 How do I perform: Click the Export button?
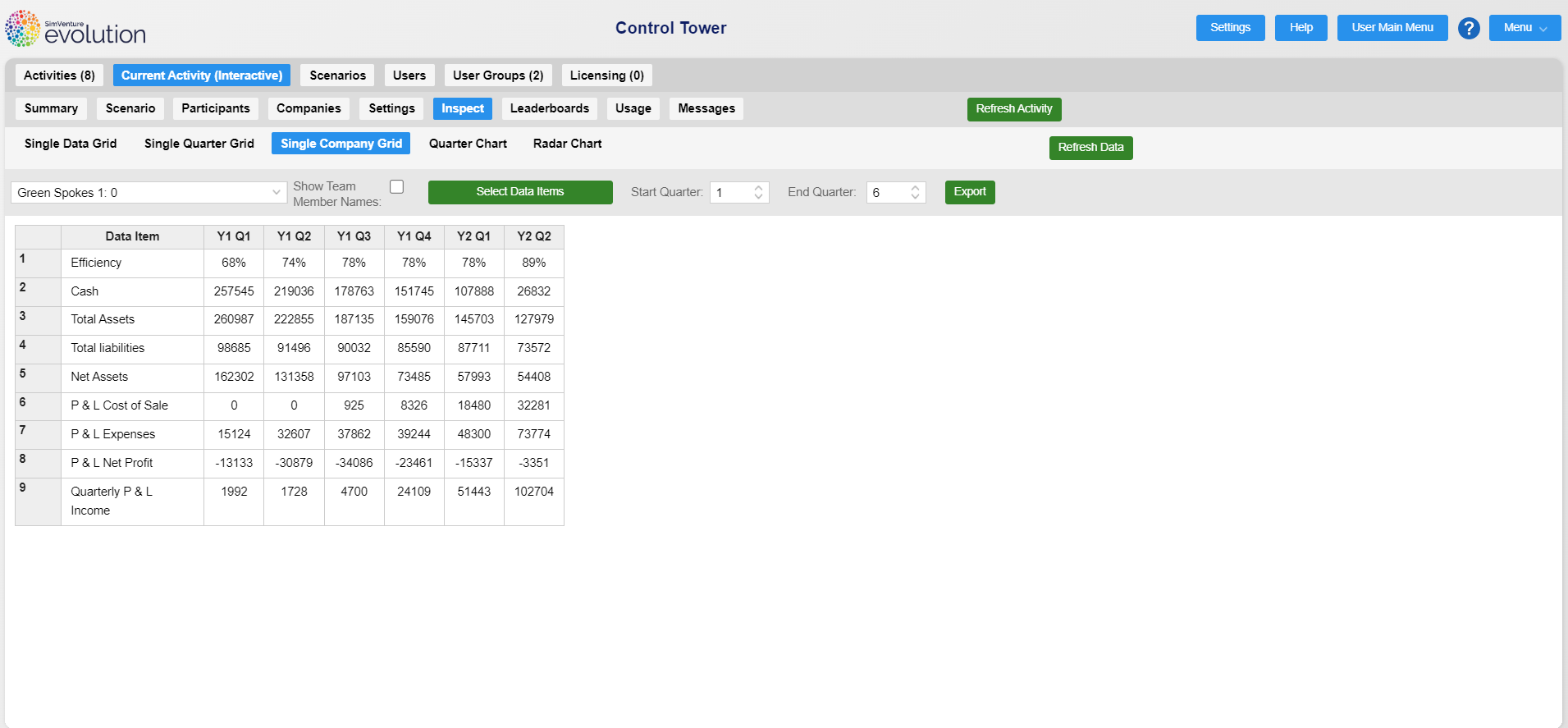970,192
